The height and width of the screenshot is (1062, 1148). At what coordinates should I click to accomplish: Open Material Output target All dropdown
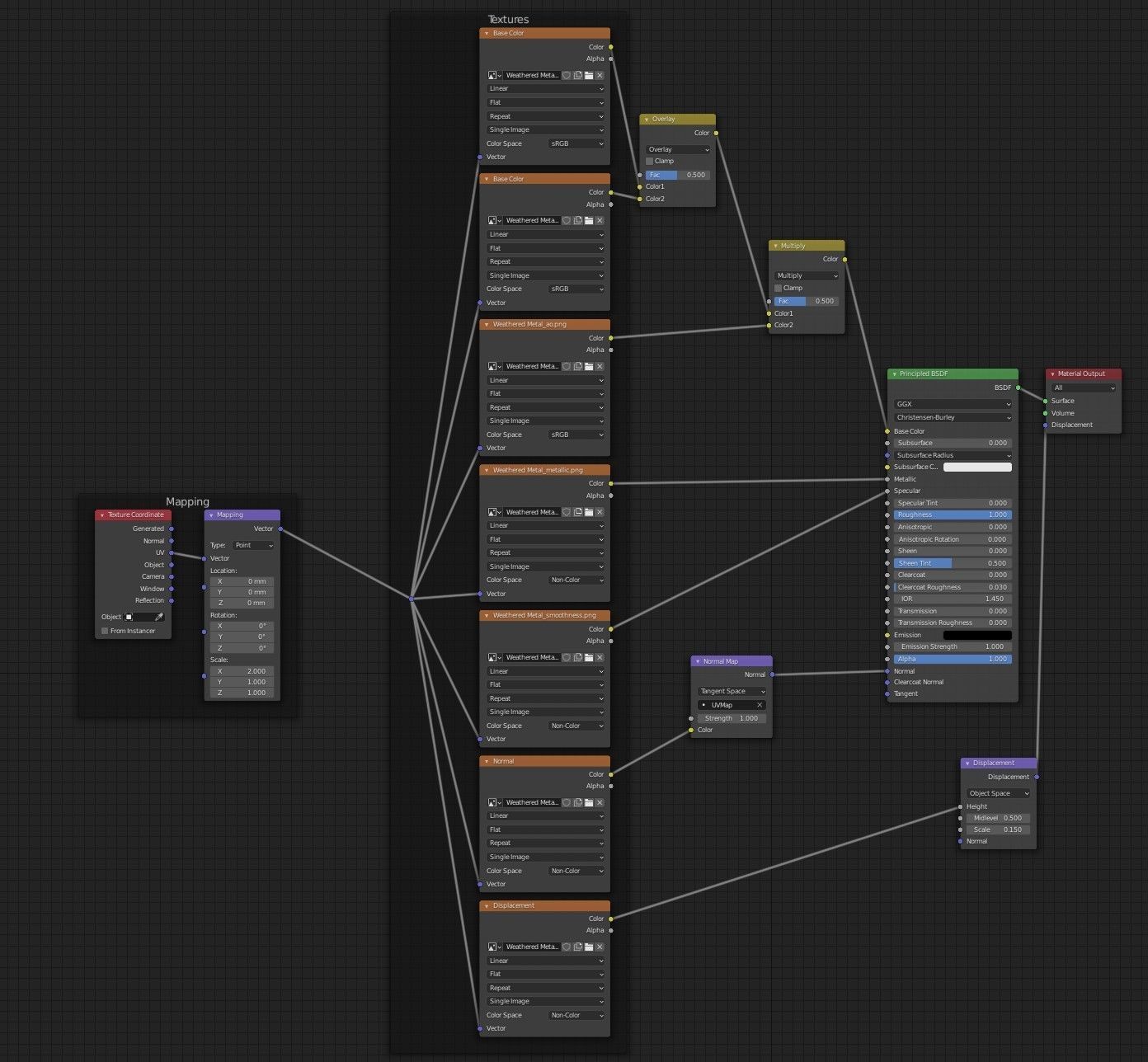[x=1084, y=388]
